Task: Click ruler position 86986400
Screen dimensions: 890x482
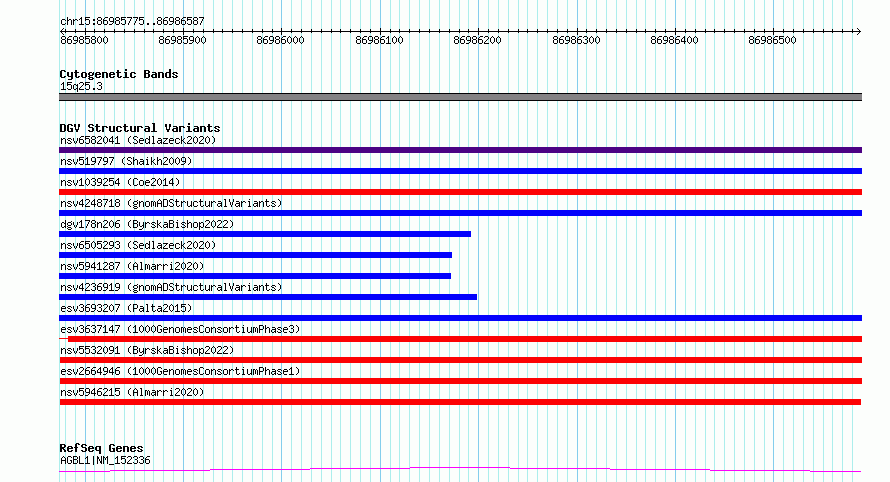Action: (x=674, y=40)
